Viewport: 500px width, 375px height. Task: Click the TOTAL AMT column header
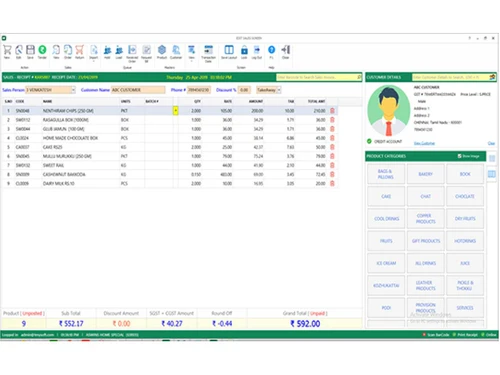pos(316,101)
